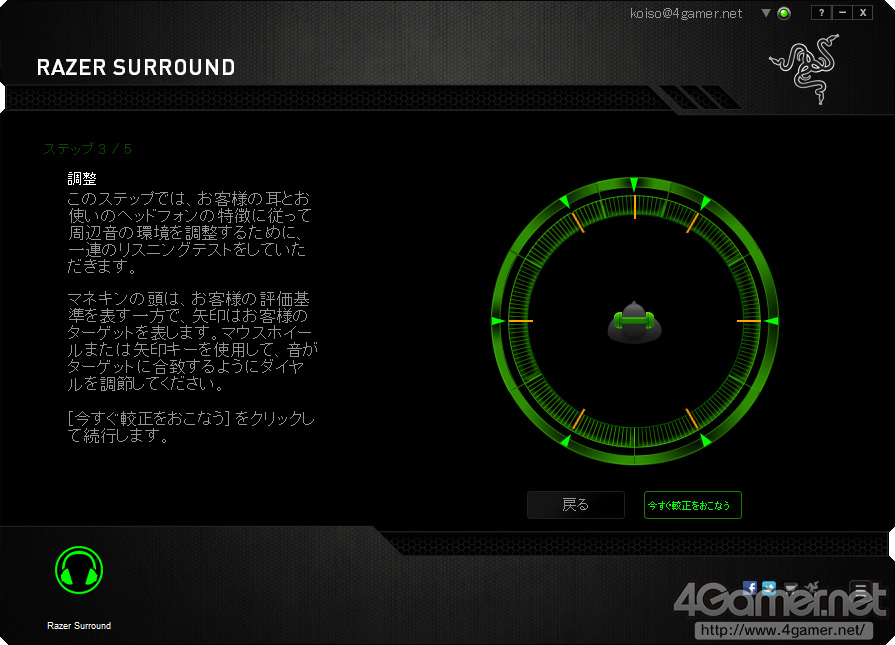Click the front center target arrow on dial
895x645 pixels.
pos(634,184)
